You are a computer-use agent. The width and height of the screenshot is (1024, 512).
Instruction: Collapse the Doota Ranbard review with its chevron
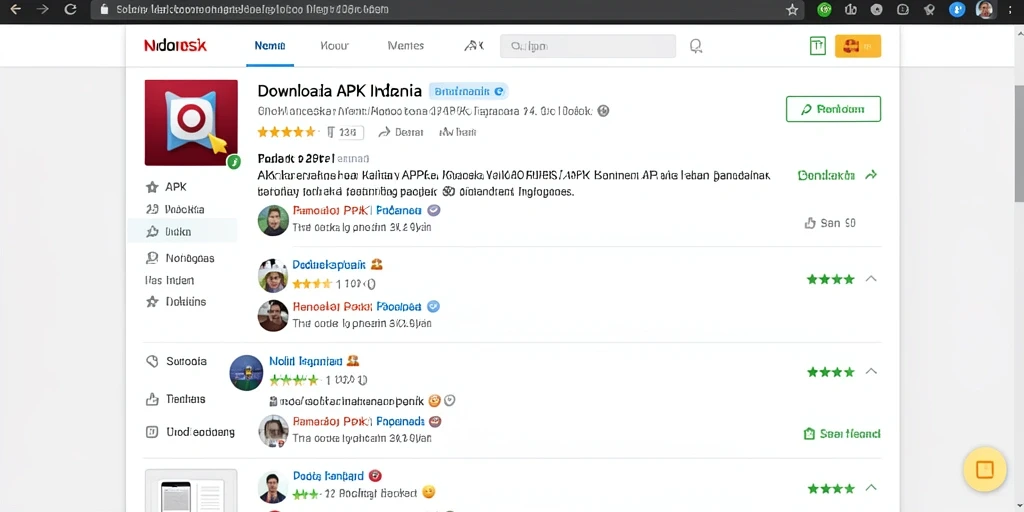[x=871, y=488]
